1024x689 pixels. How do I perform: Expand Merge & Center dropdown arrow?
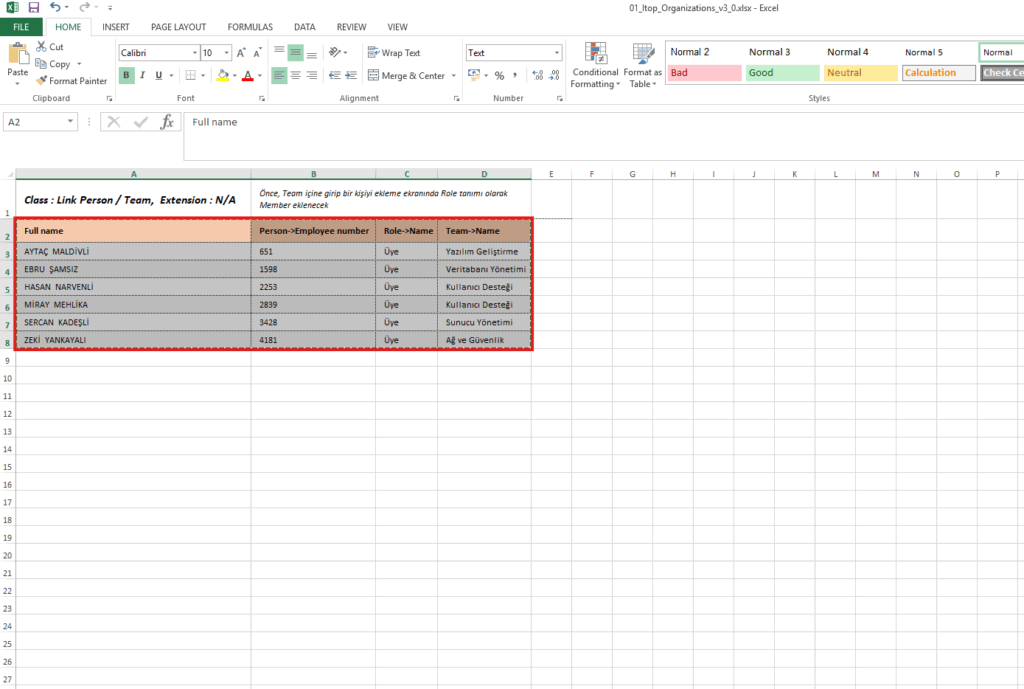coord(453,76)
